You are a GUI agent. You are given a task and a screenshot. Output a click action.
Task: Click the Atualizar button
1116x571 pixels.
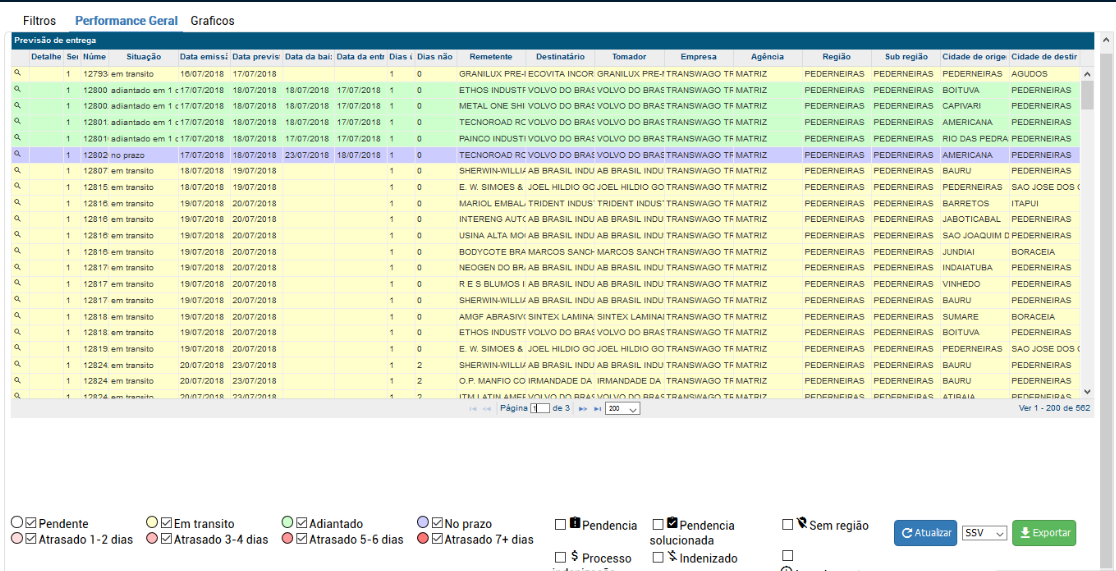coord(925,533)
